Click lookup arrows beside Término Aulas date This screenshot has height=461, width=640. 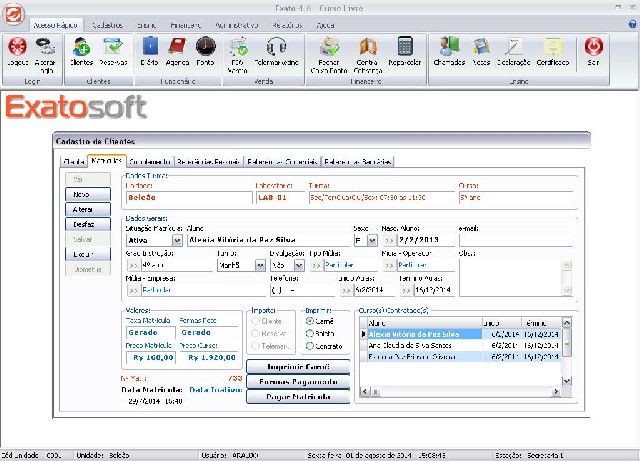[406, 290]
